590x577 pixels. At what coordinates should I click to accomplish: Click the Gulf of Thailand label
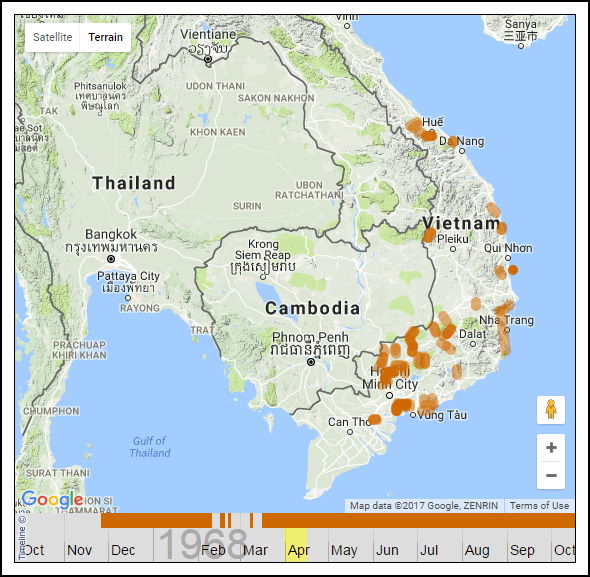150,447
